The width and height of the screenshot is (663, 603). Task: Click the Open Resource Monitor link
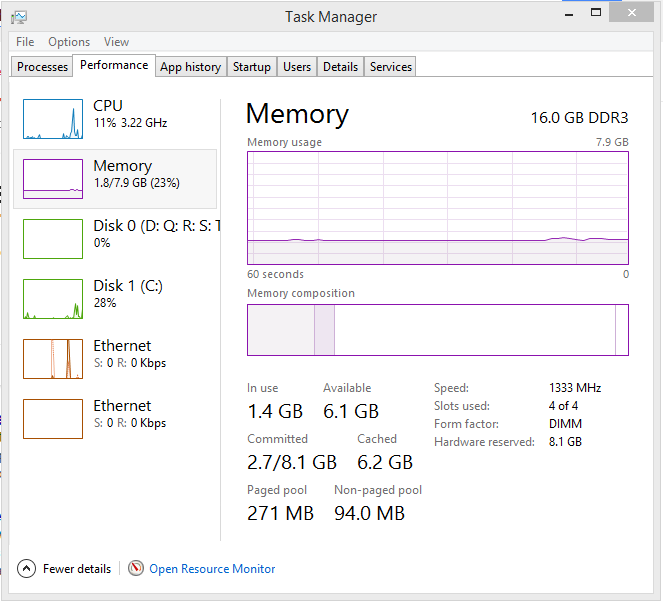pos(212,569)
